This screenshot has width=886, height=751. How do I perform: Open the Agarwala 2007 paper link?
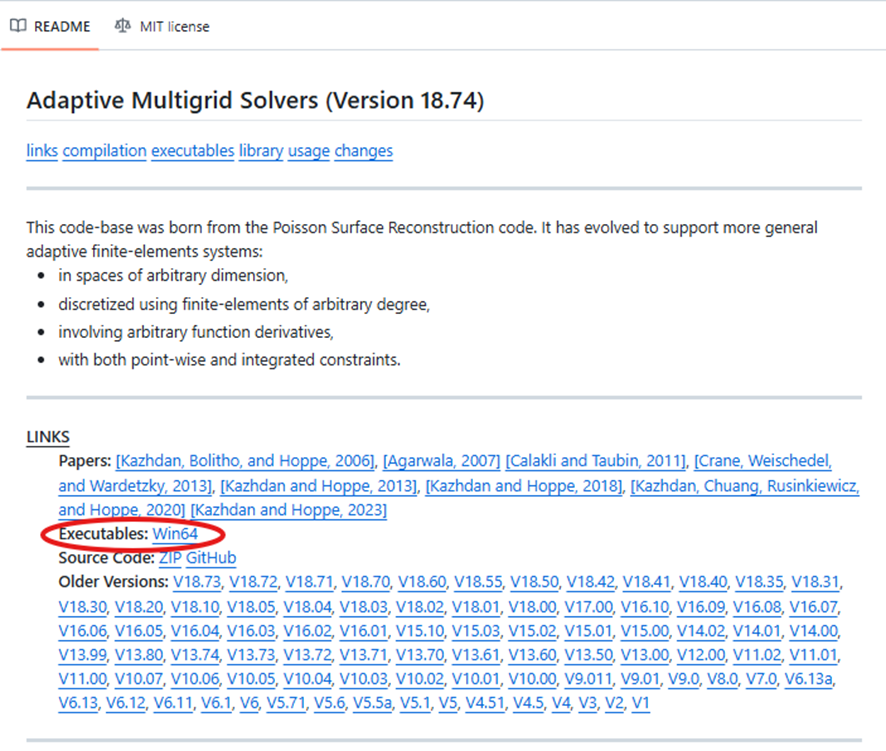[x=442, y=461]
